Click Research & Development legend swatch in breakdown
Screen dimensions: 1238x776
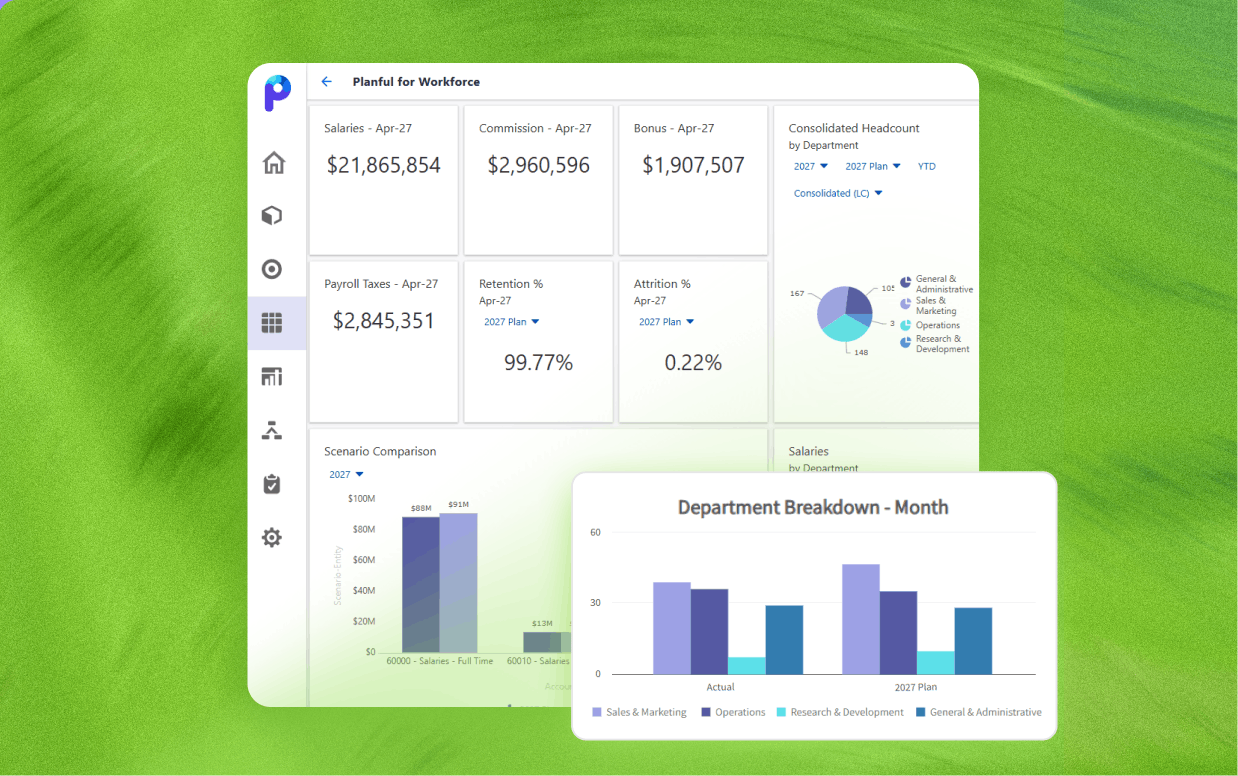(x=781, y=712)
